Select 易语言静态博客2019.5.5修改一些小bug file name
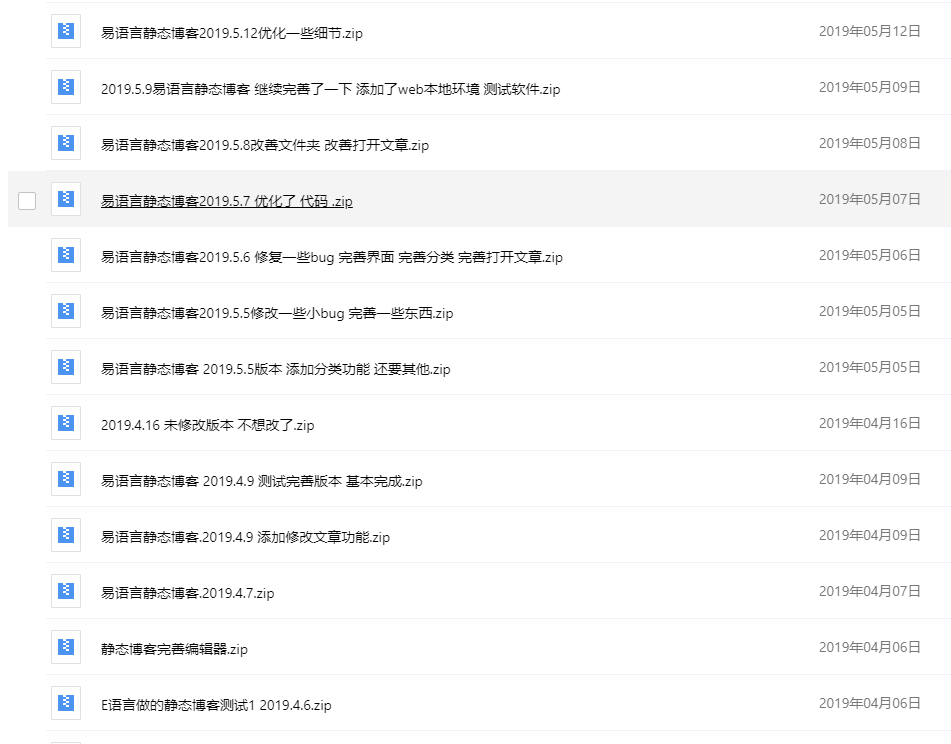Image resolution: width=951 pixels, height=744 pixels. pyautogui.click(x=277, y=313)
